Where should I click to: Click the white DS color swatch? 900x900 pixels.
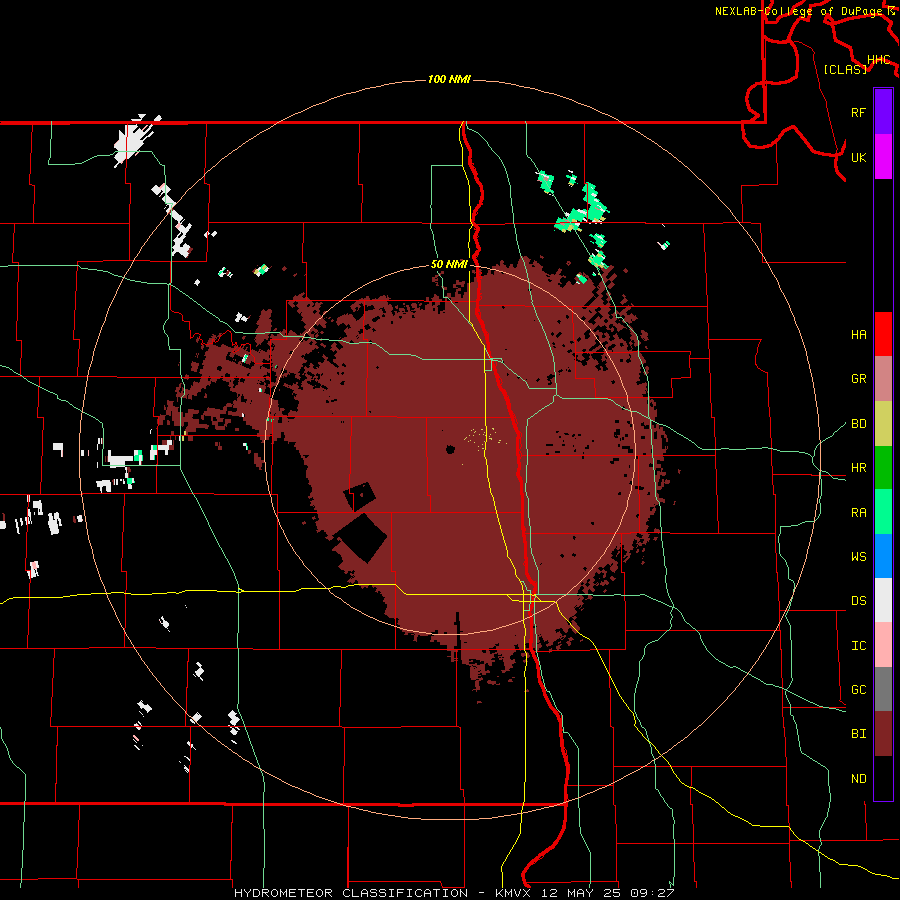[883, 600]
